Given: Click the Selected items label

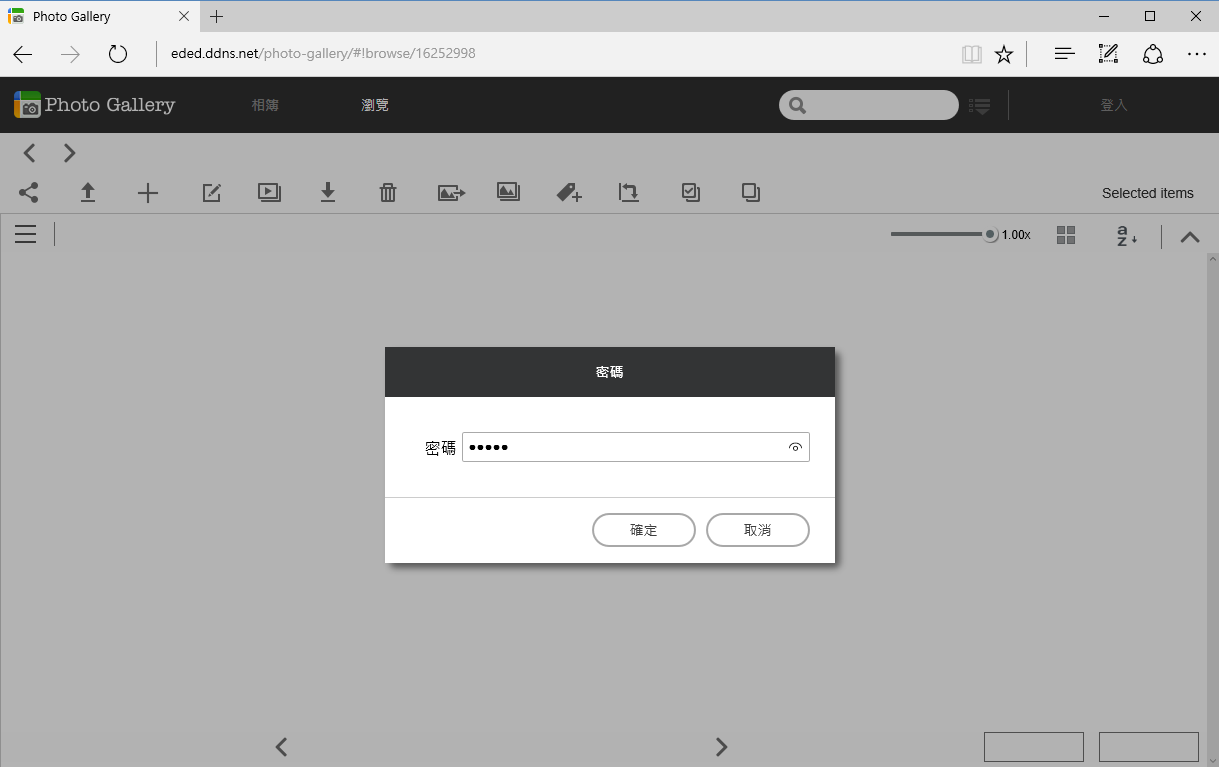Looking at the screenshot, I should (1148, 193).
